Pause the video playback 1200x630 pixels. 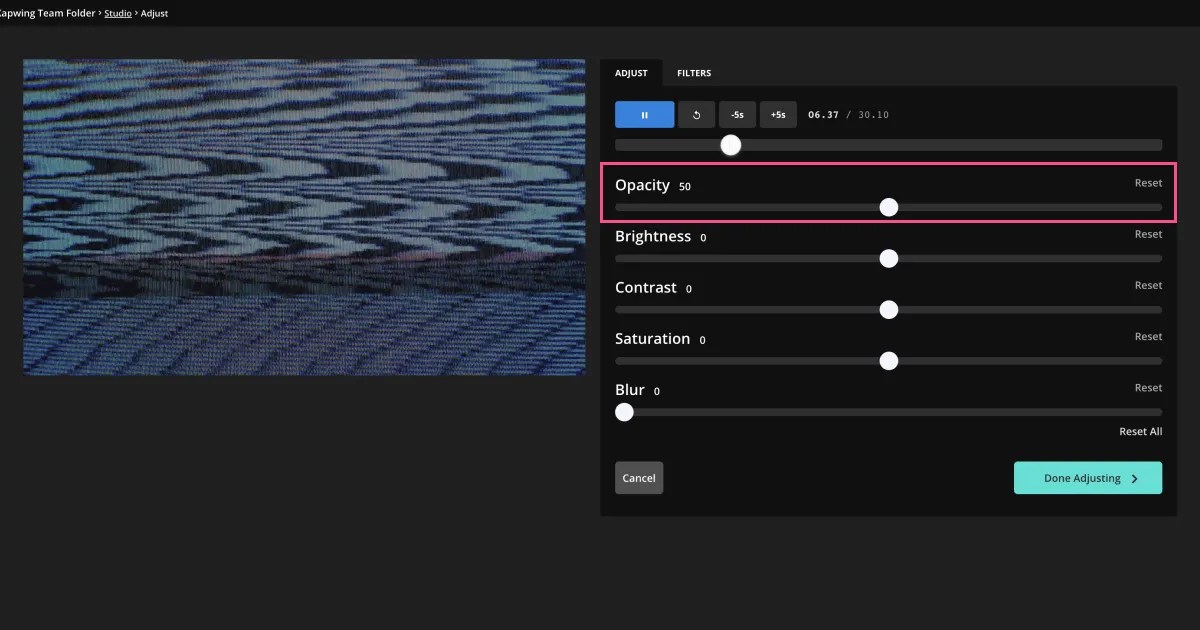pyautogui.click(x=644, y=114)
